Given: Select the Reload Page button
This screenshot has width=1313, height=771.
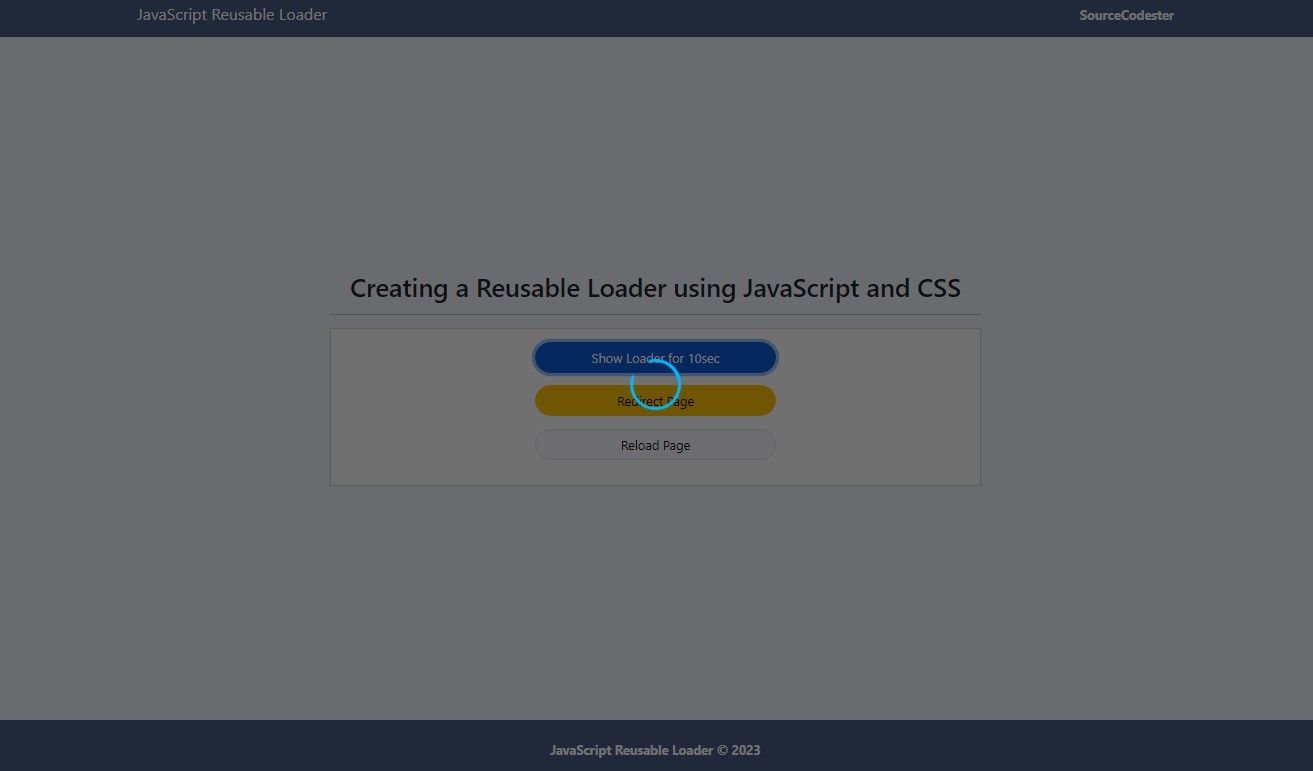Looking at the screenshot, I should tap(655, 445).
